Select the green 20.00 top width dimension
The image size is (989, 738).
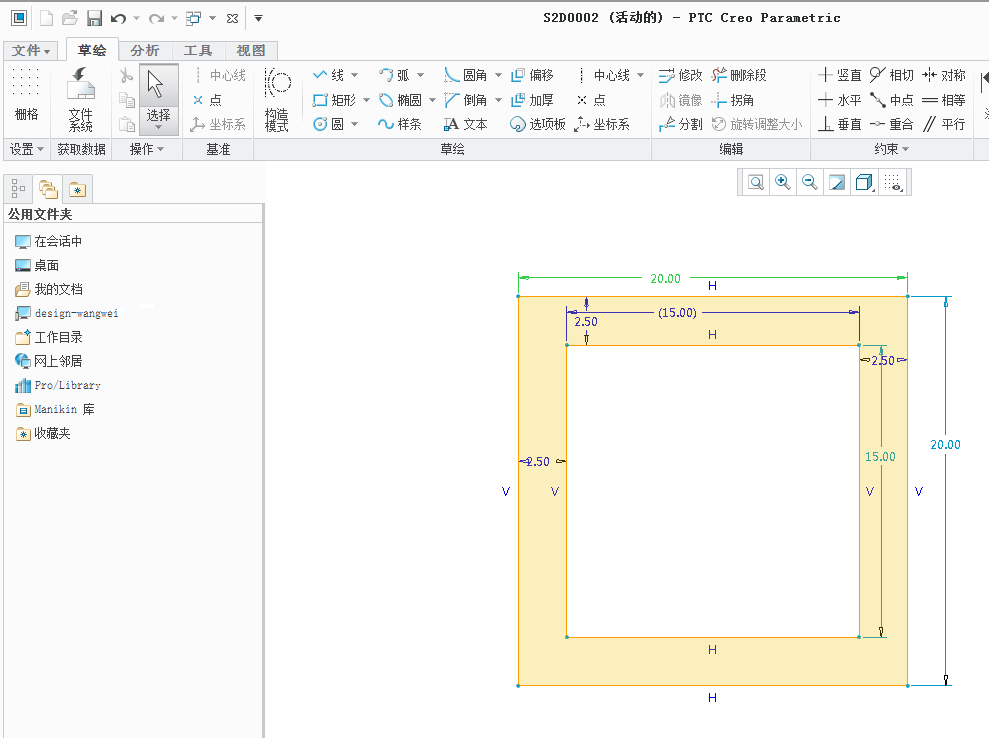[x=665, y=279]
